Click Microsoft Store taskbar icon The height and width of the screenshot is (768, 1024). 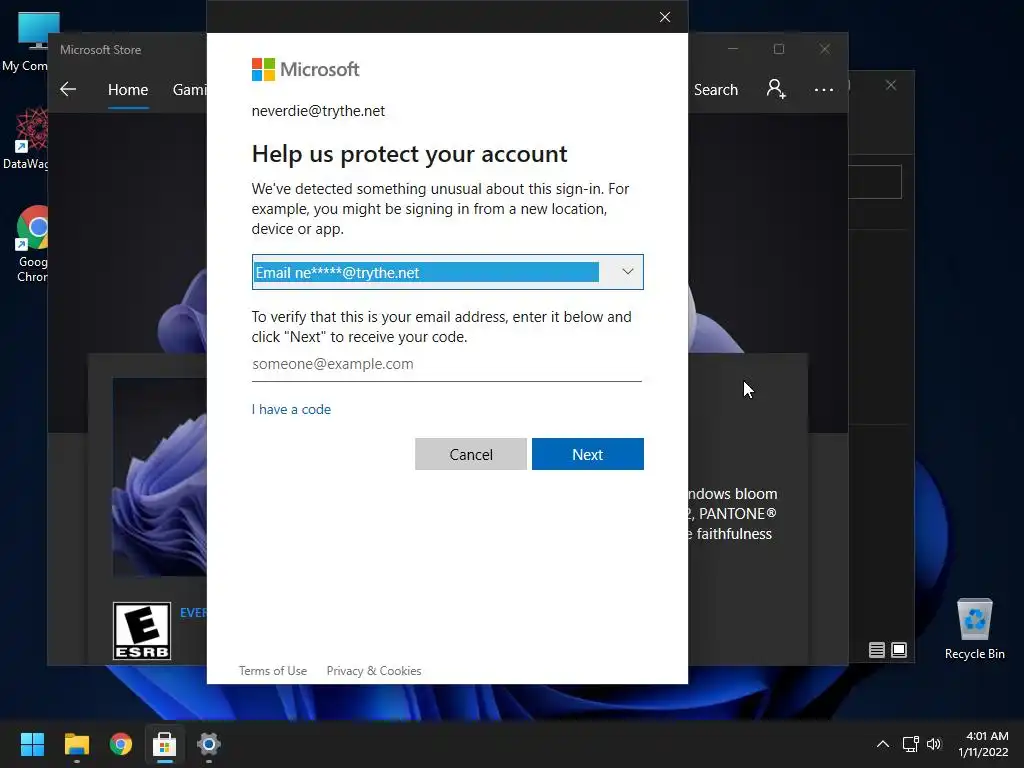[165, 744]
